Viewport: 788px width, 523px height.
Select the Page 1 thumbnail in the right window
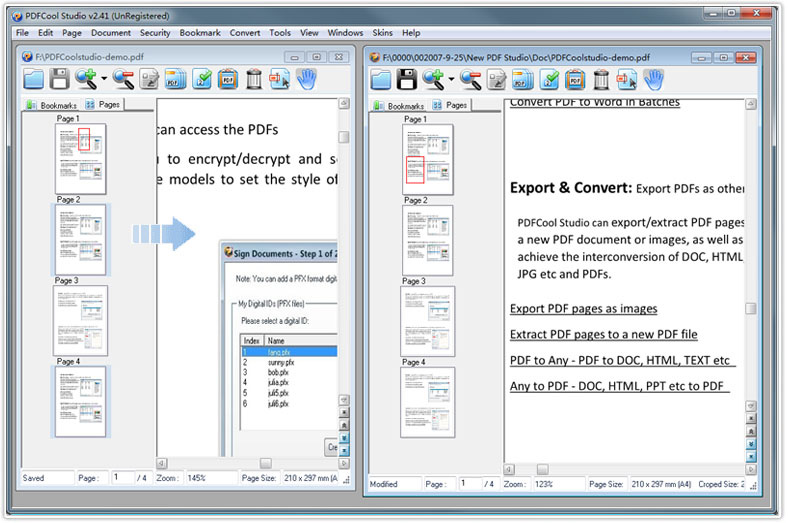[428, 160]
